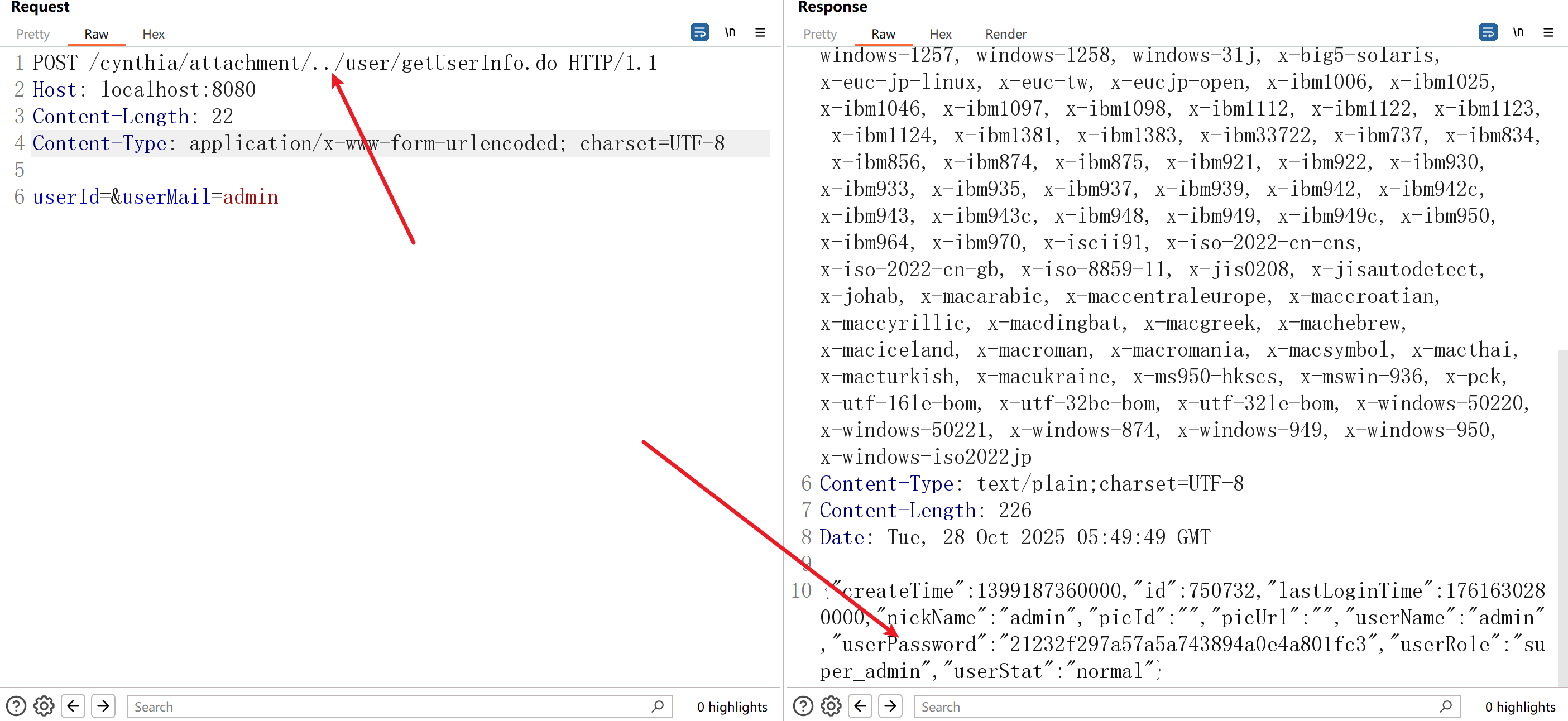Image resolution: width=1568 pixels, height=721 pixels.
Task: Open search settings gear below Request editor
Action: point(44,706)
